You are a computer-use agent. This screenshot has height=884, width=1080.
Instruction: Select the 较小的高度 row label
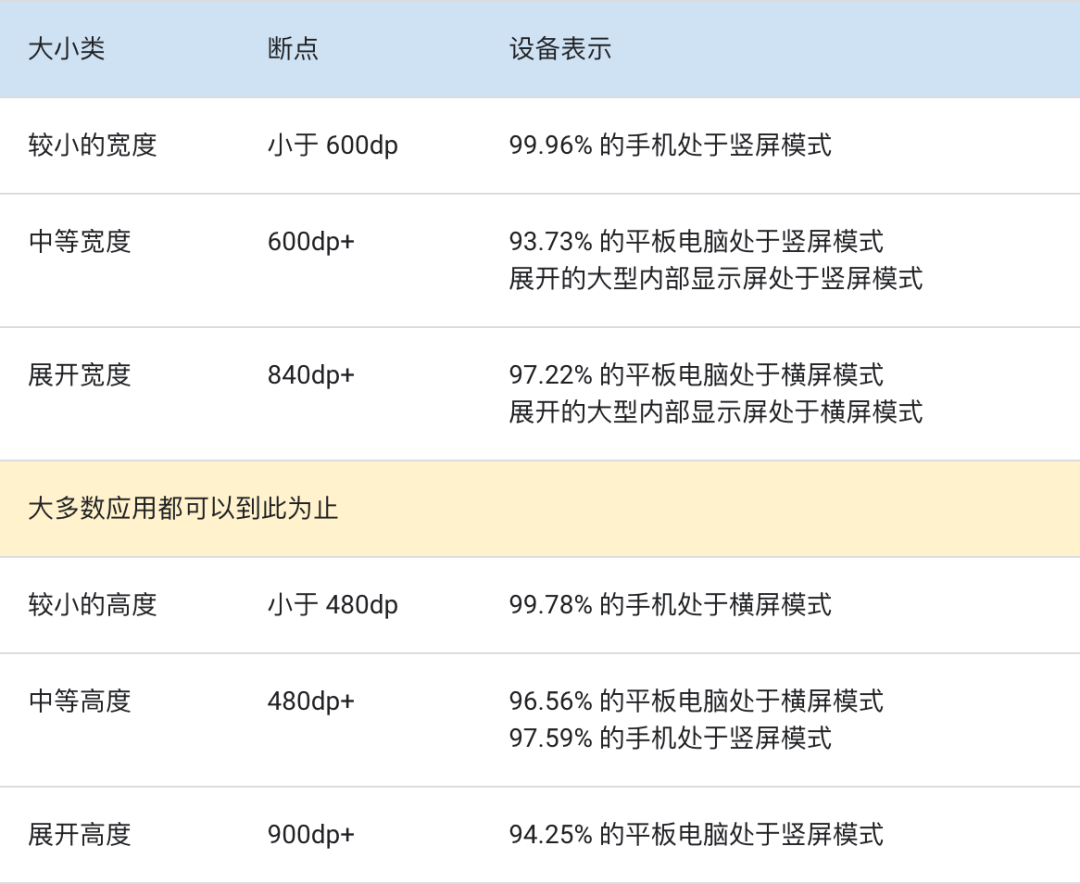93,605
